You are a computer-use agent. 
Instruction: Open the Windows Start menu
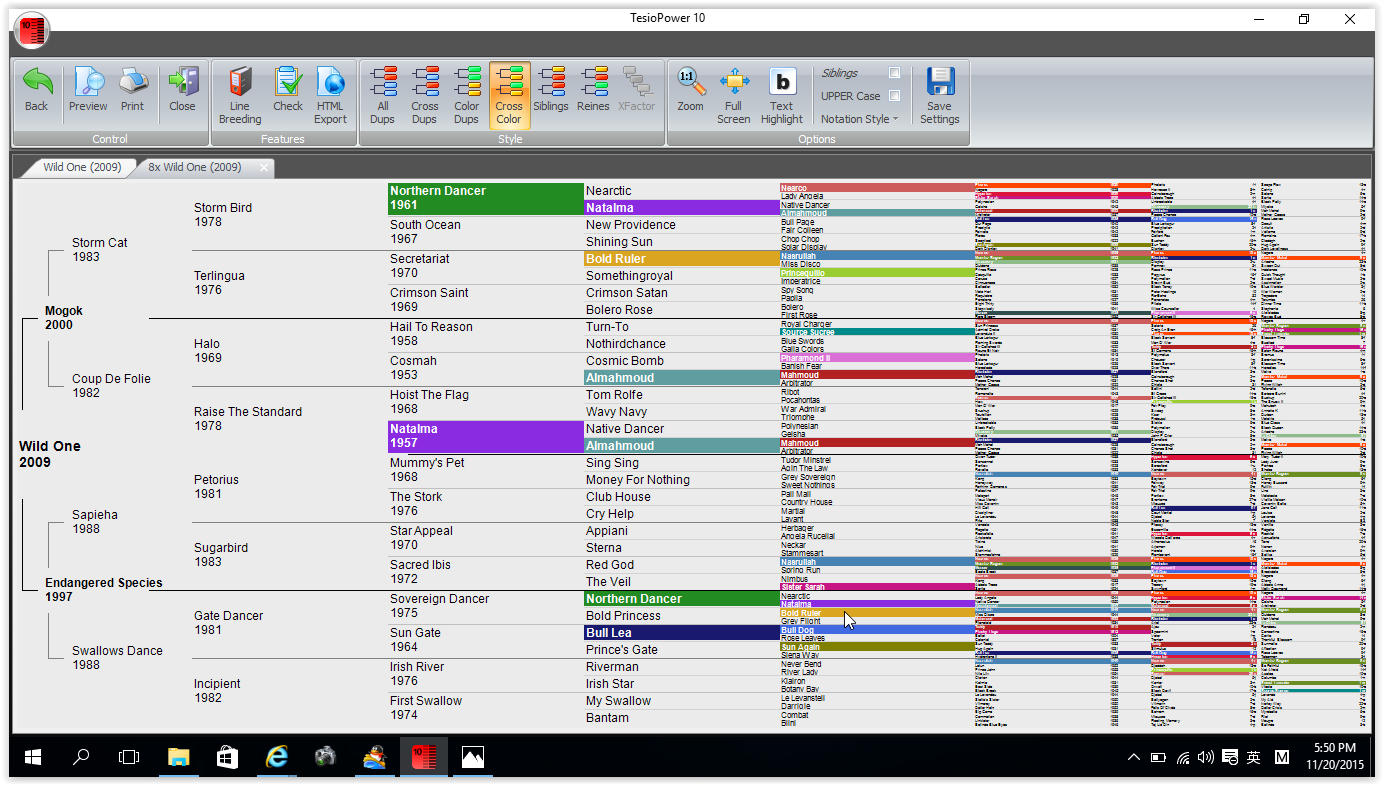[32, 758]
